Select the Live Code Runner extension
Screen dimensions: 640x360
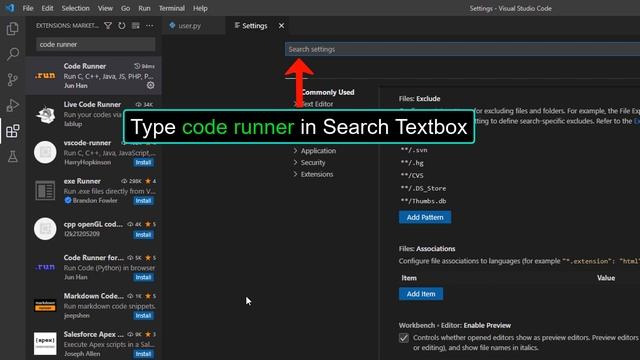coord(93,114)
